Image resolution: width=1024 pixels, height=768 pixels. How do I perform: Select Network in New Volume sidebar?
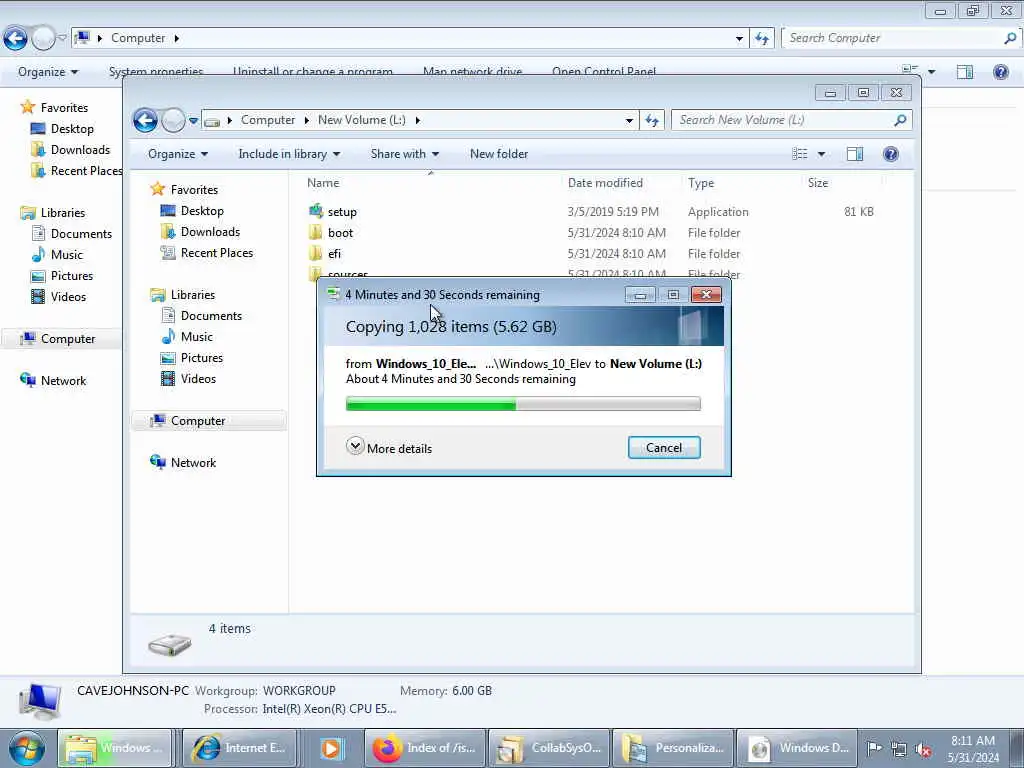(x=193, y=462)
